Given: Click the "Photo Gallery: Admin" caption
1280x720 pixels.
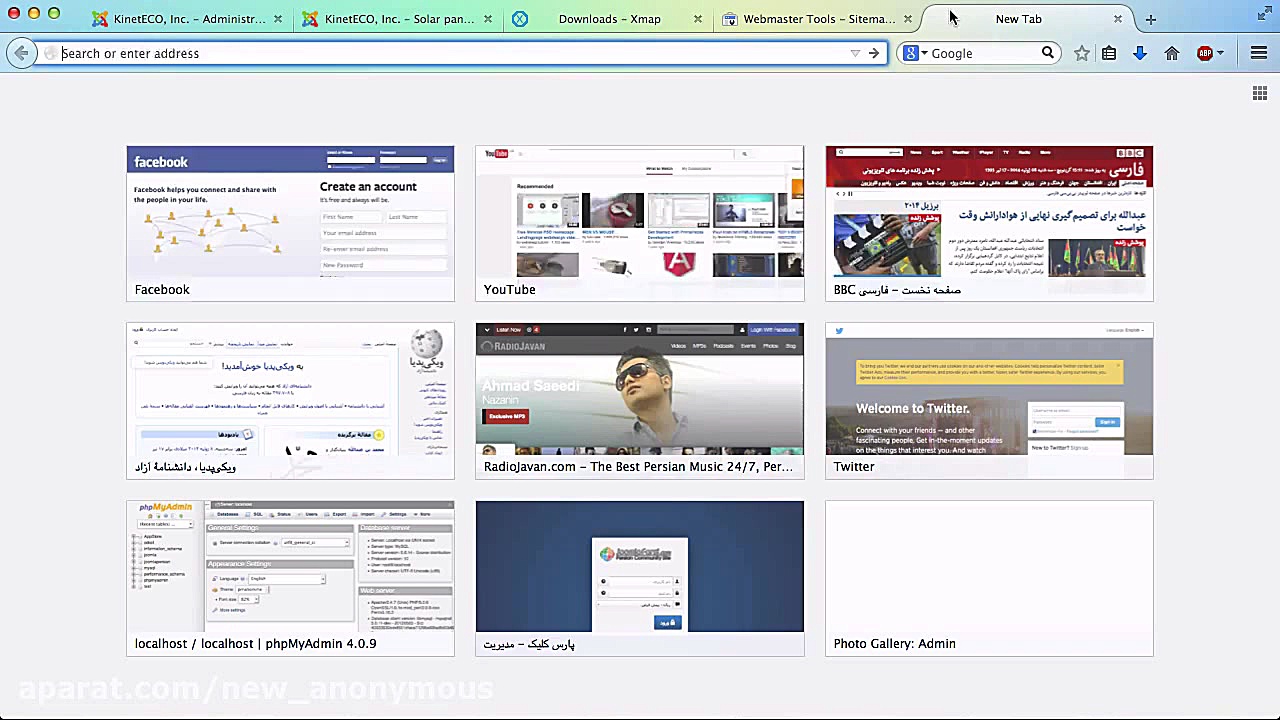Looking at the screenshot, I should click(895, 644).
